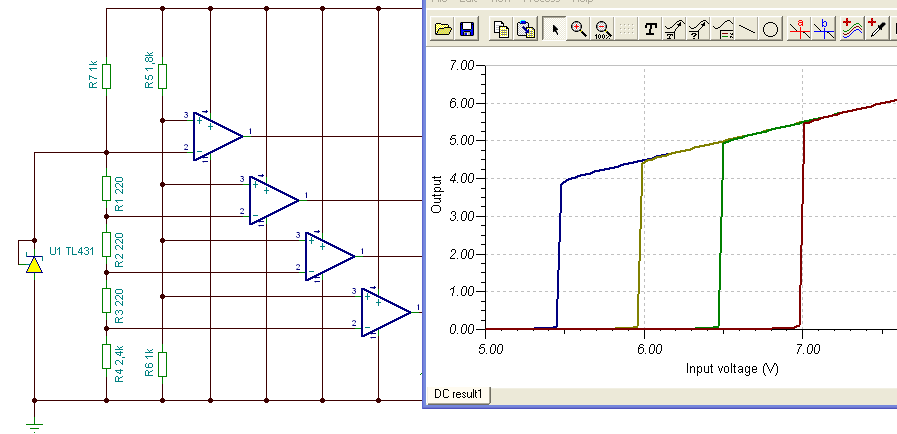Enable cursor a on the graph

point(800,29)
